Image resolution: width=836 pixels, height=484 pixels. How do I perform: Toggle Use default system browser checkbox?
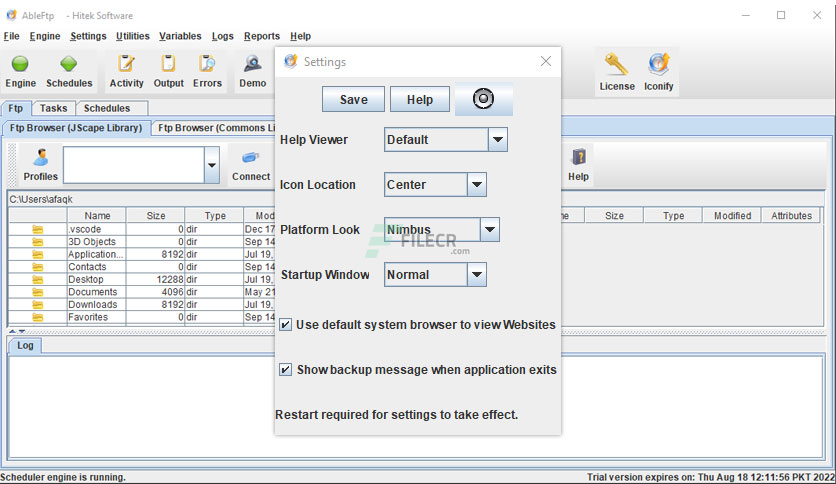(x=286, y=325)
